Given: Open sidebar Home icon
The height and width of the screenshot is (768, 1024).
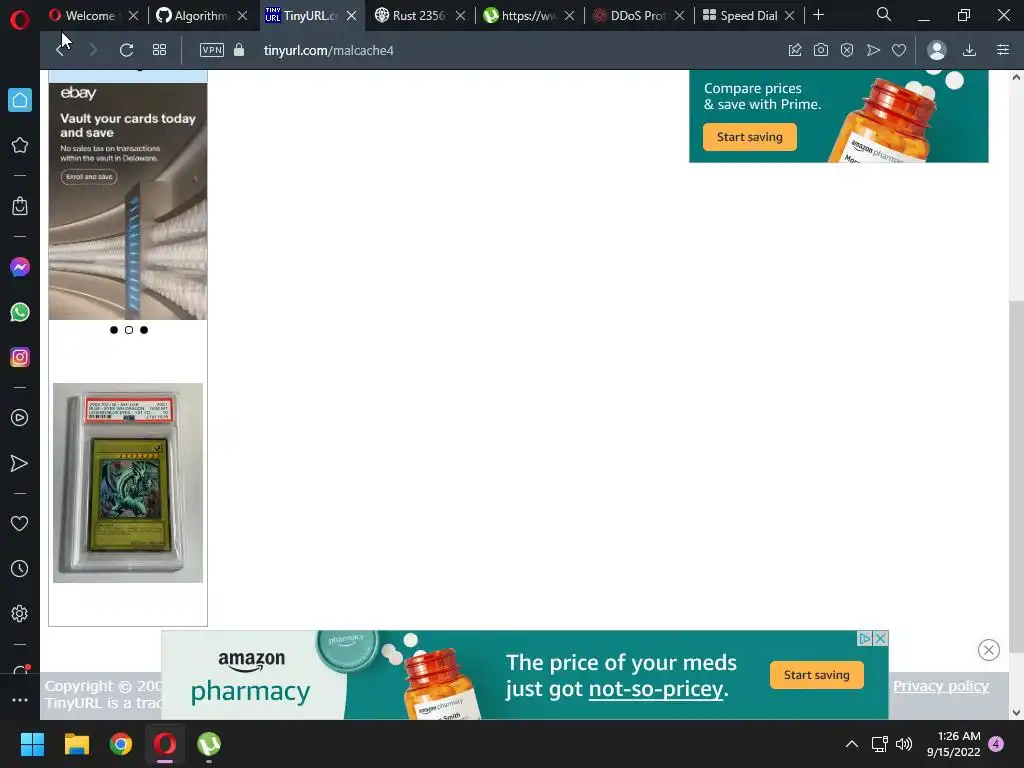Looking at the screenshot, I should (20, 100).
